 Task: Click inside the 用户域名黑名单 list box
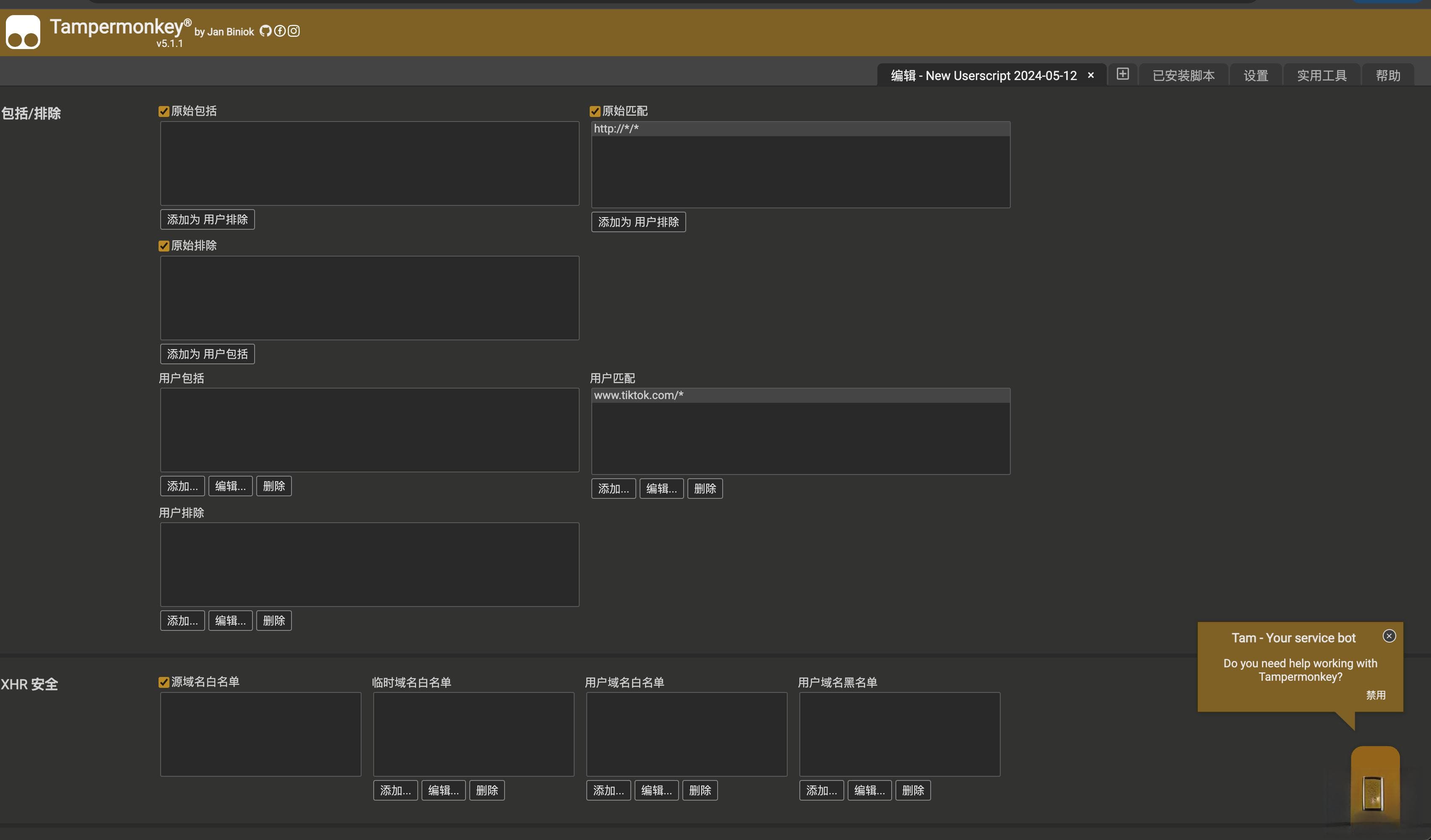tap(900, 734)
